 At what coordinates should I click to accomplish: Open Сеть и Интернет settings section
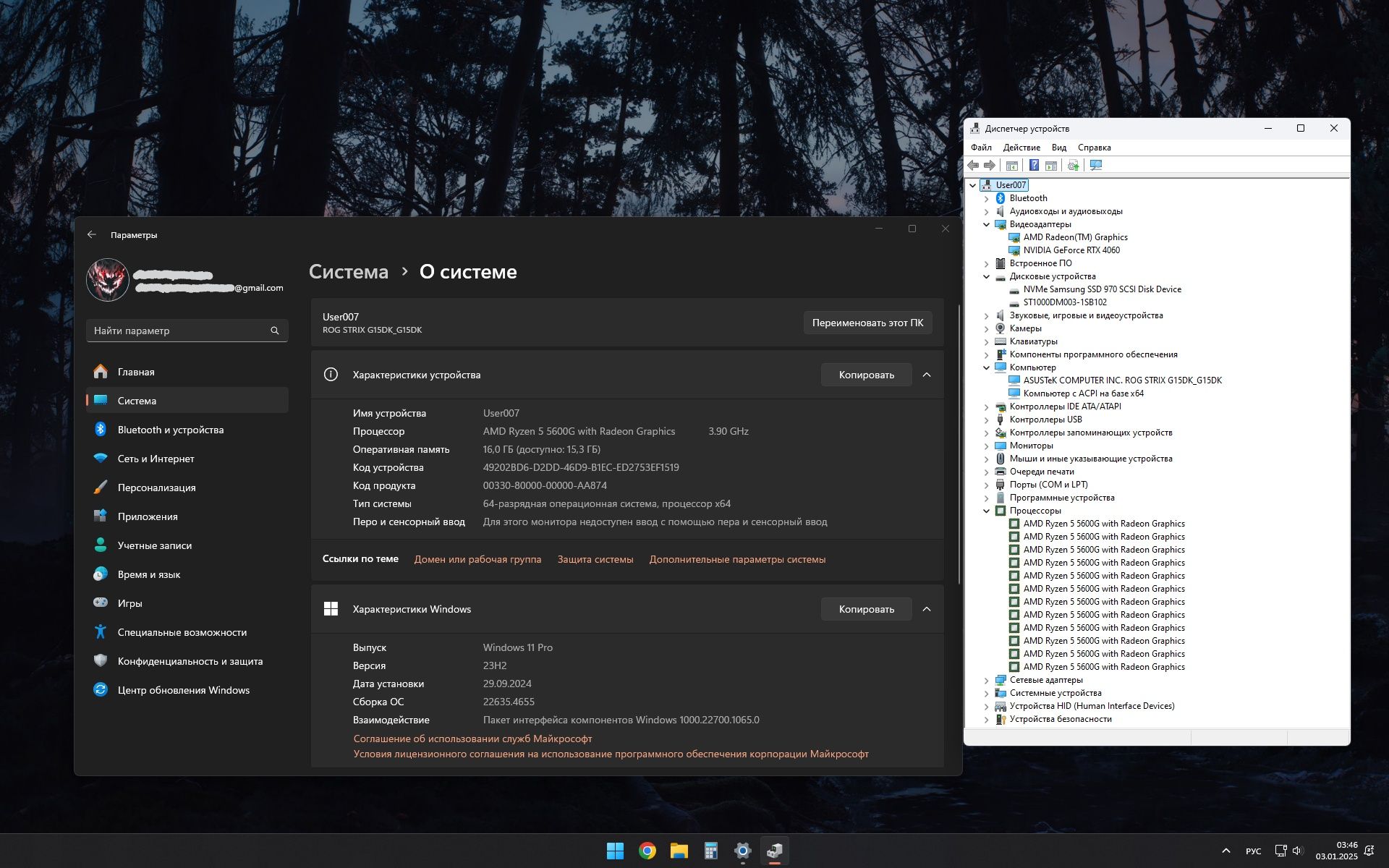tap(187, 459)
